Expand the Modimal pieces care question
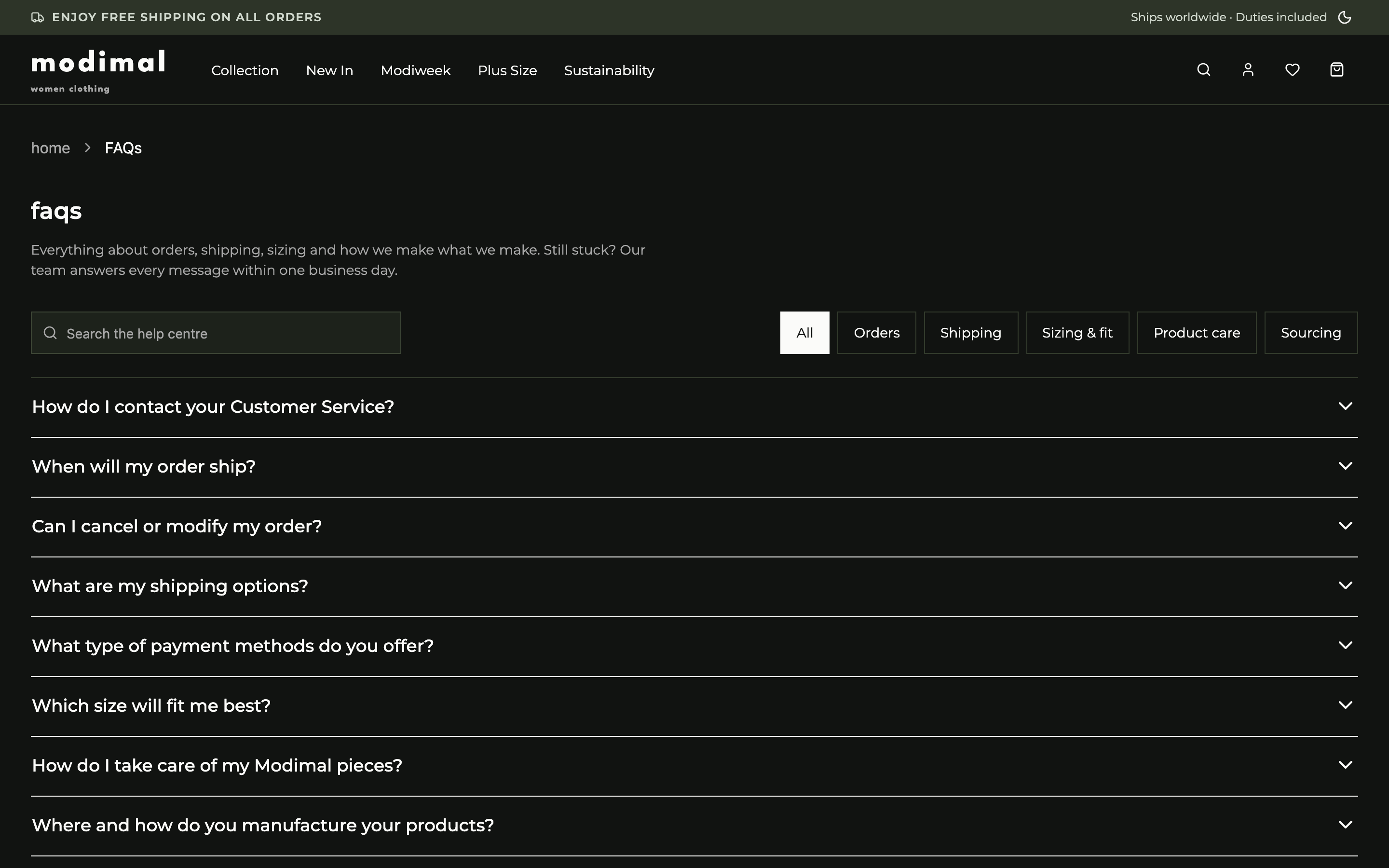1389x868 pixels. tap(694, 765)
